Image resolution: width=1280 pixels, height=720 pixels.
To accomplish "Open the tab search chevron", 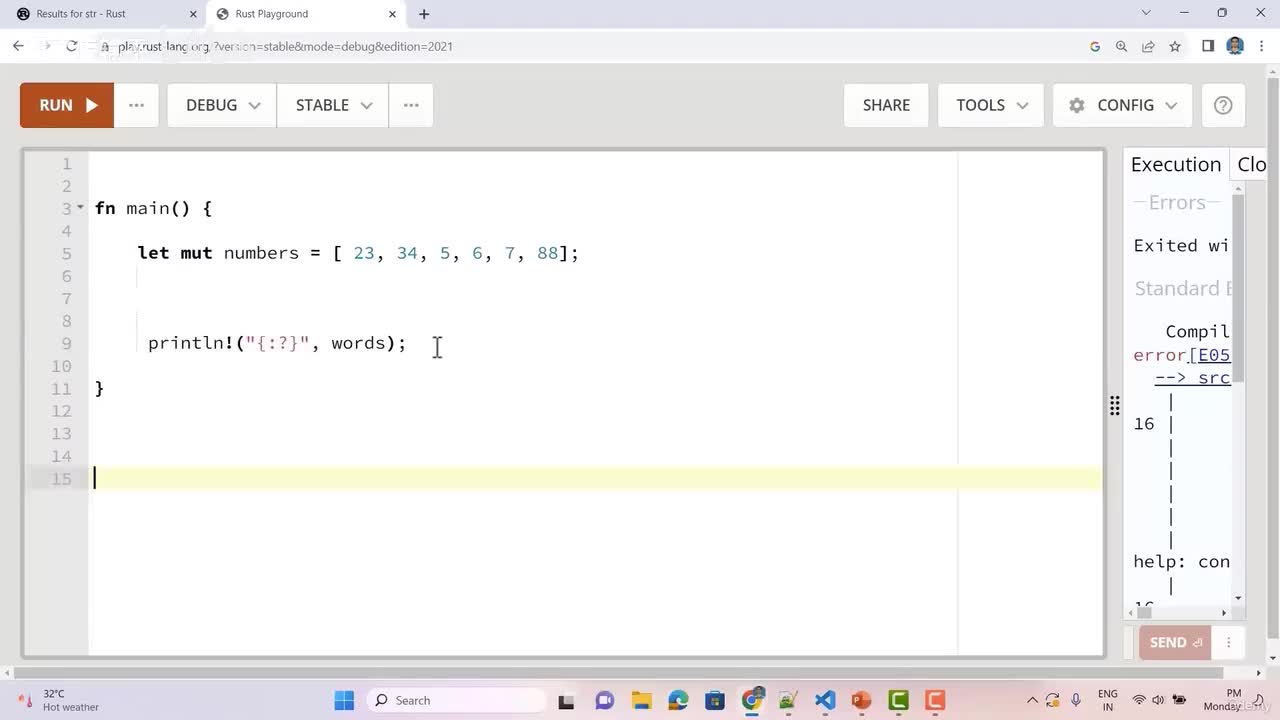I will (1146, 13).
